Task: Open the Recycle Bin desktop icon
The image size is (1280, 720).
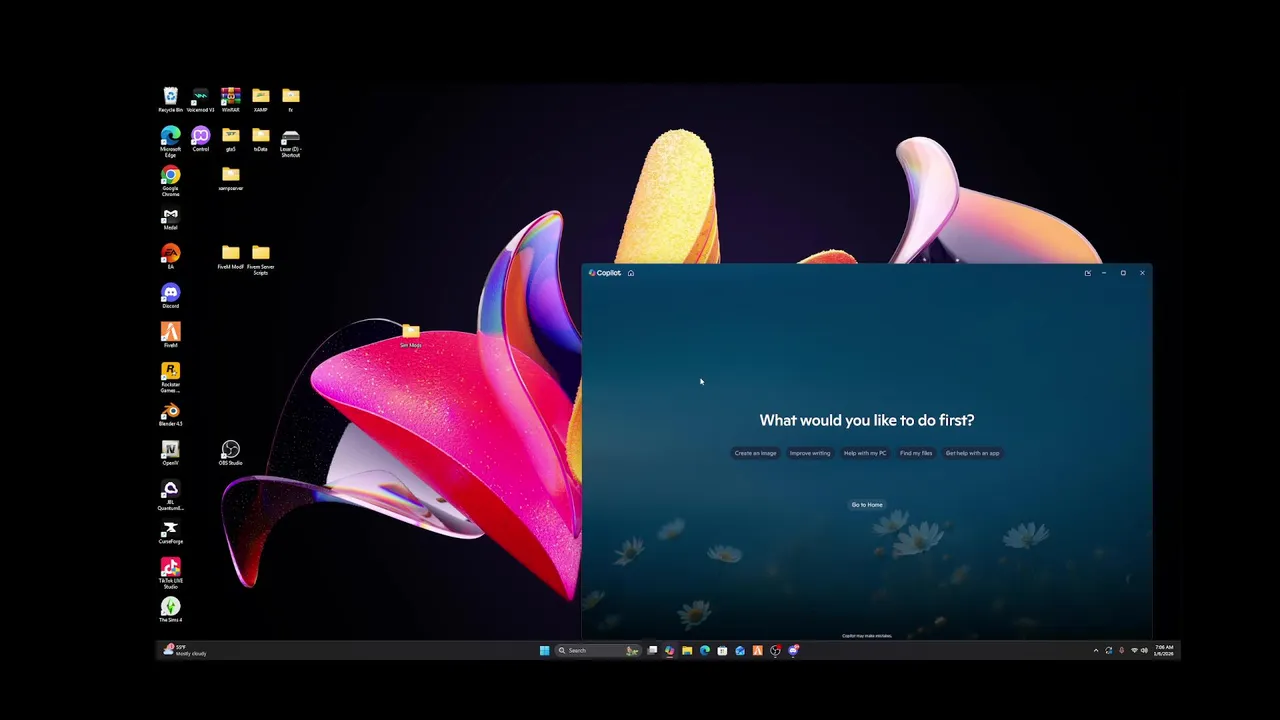Action: tap(170, 99)
